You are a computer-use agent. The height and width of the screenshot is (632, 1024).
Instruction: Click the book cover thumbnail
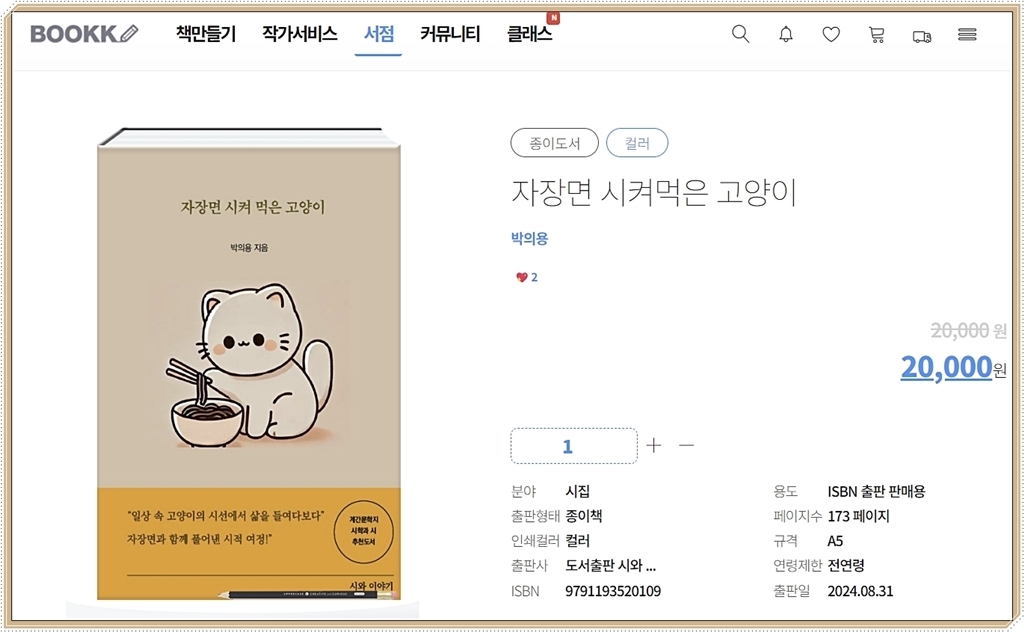[249, 364]
